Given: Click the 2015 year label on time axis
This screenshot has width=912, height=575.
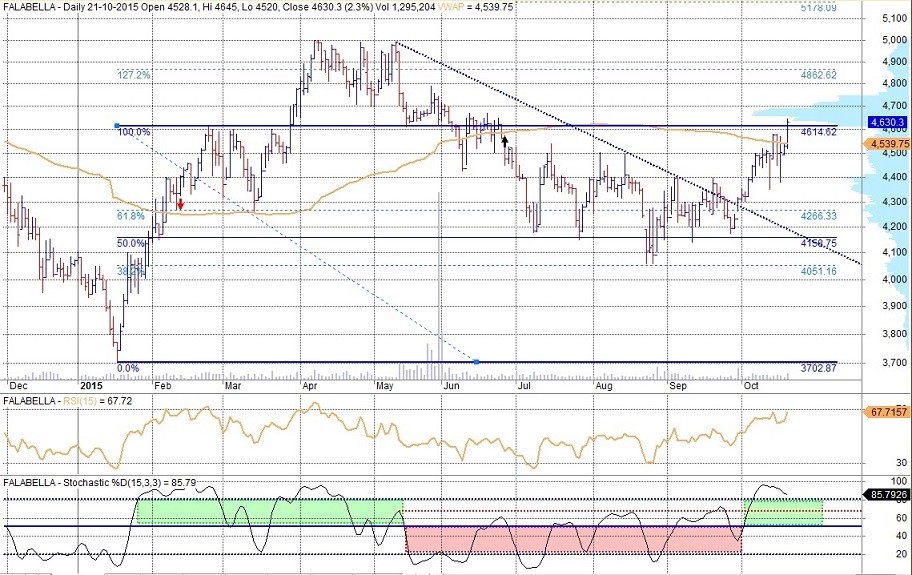Looking at the screenshot, I should [x=91, y=385].
